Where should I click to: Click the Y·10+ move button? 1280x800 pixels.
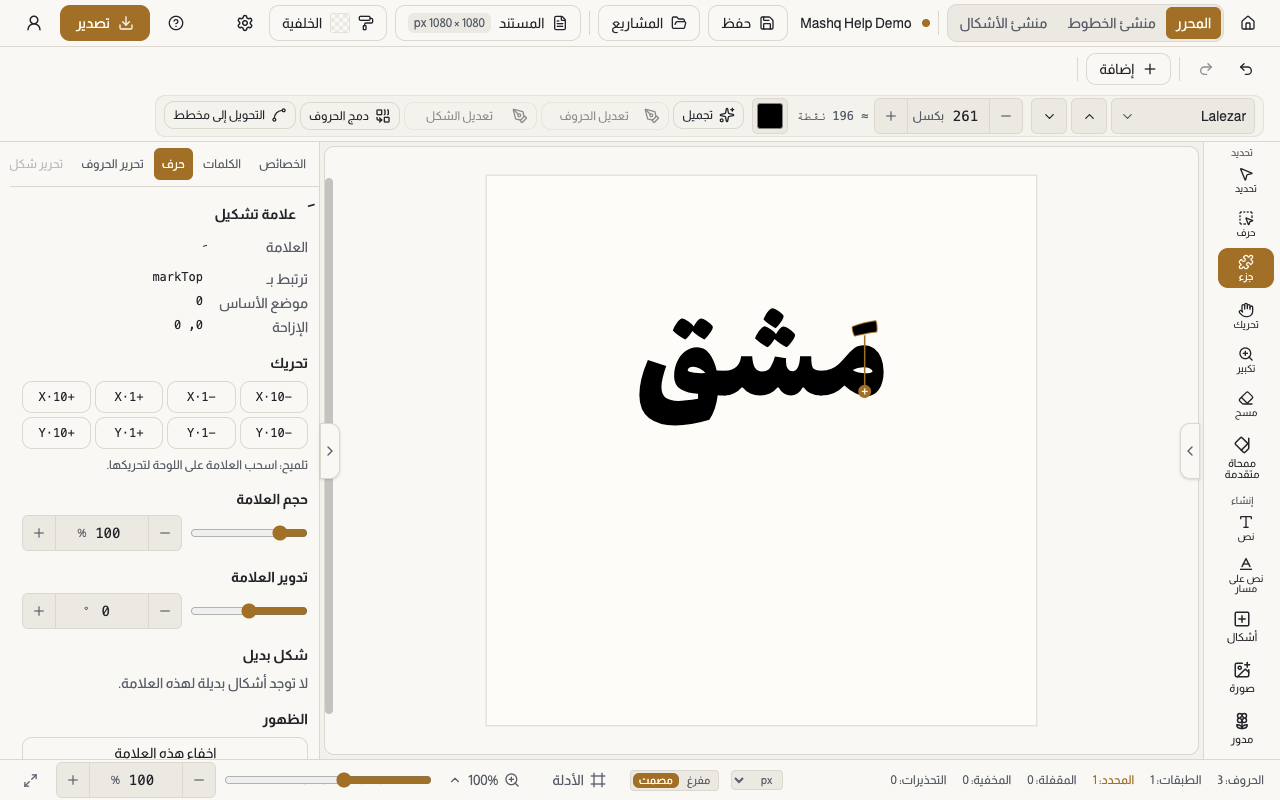click(x=56, y=433)
